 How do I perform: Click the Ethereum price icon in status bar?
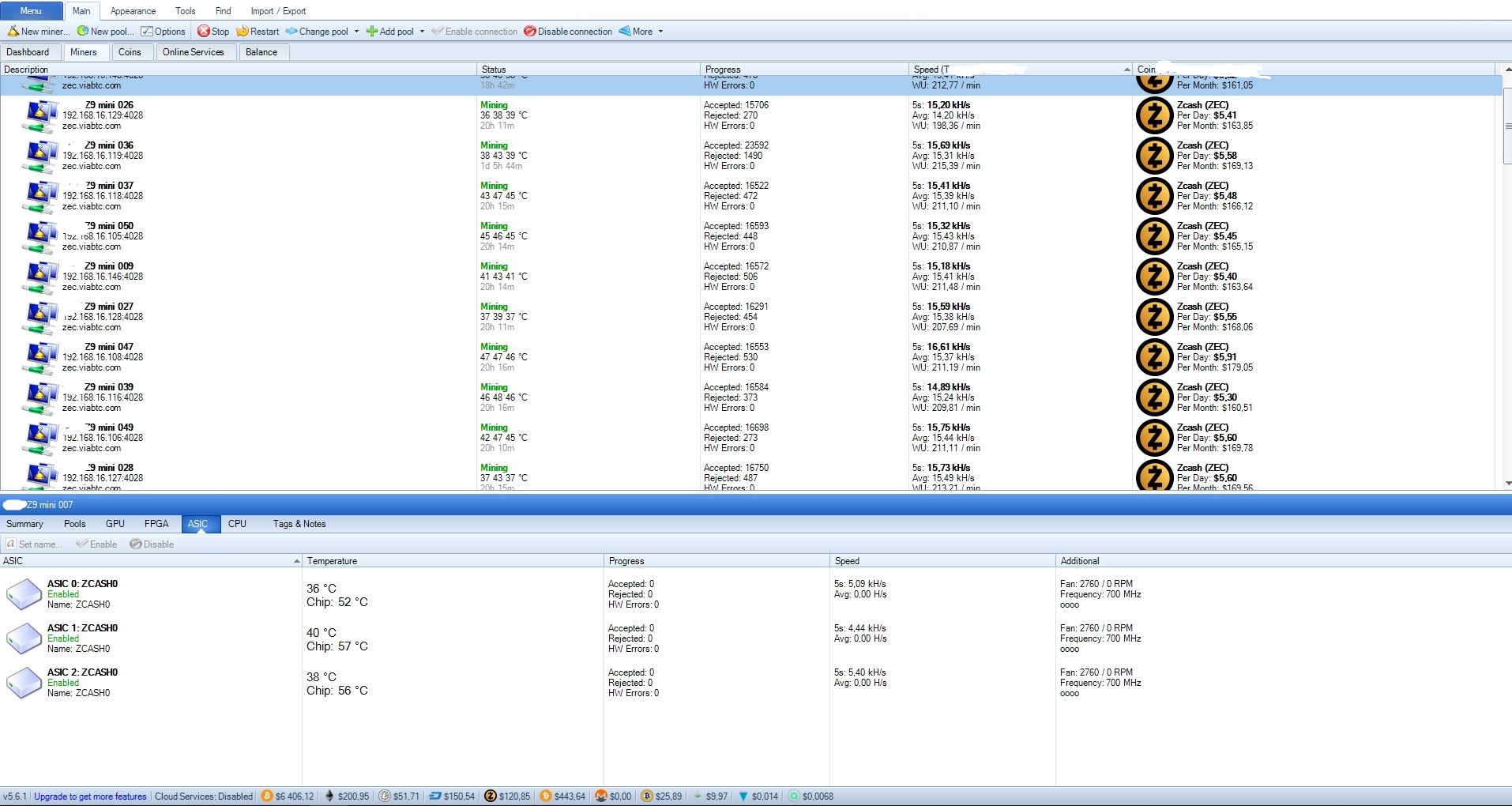coord(329,797)
